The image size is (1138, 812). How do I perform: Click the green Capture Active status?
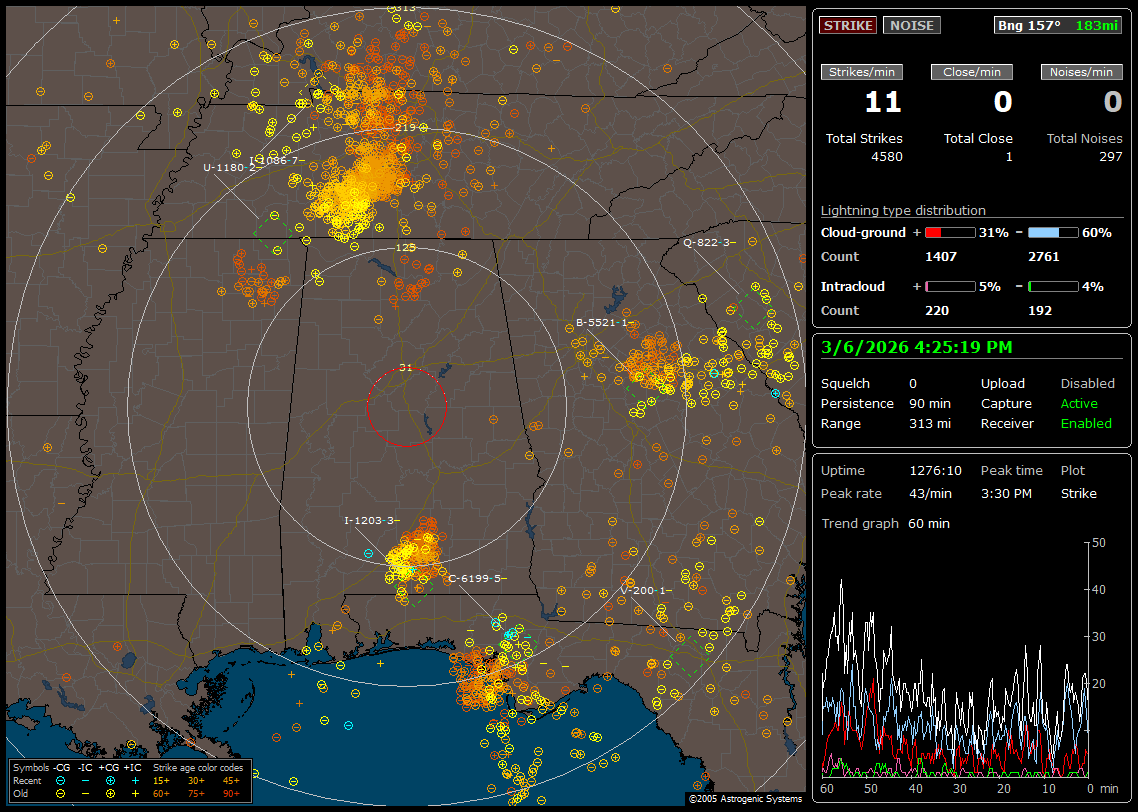tap(1079, 404)
